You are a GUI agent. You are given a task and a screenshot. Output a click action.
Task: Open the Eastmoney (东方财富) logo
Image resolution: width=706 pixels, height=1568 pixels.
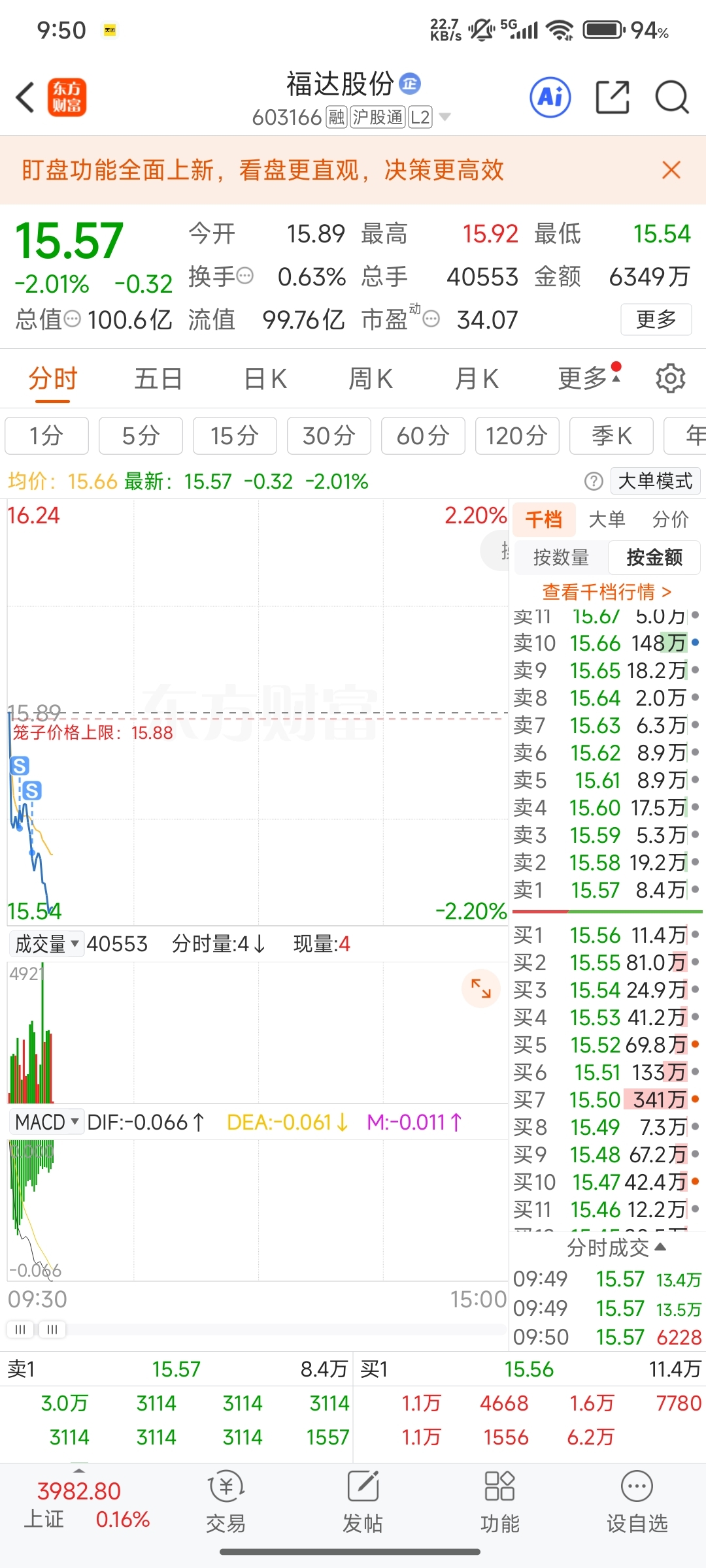click(x=67, y=98)
